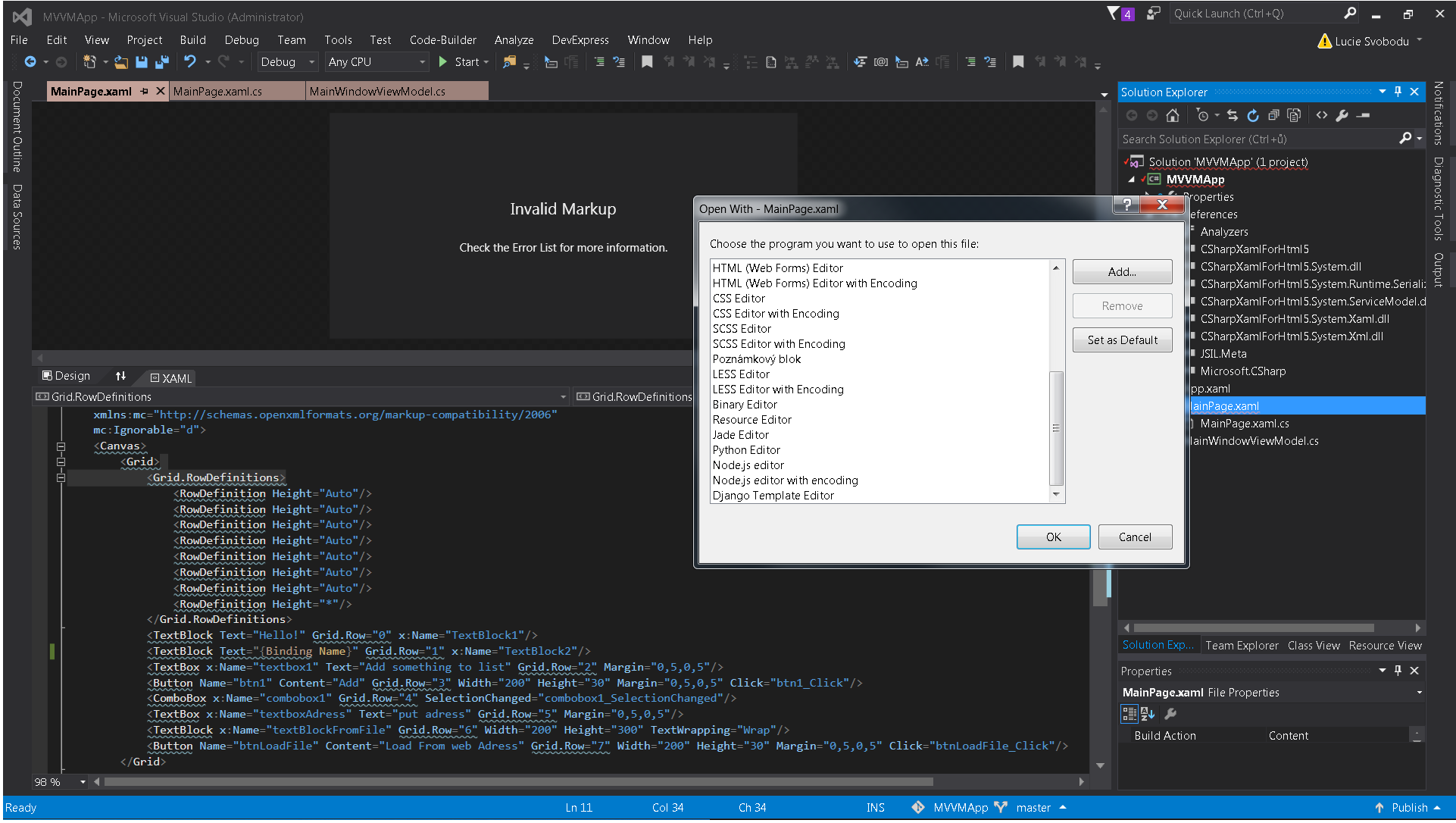1456x823 pixels.
Task: Open the Build menu
Action: (192, 40)
